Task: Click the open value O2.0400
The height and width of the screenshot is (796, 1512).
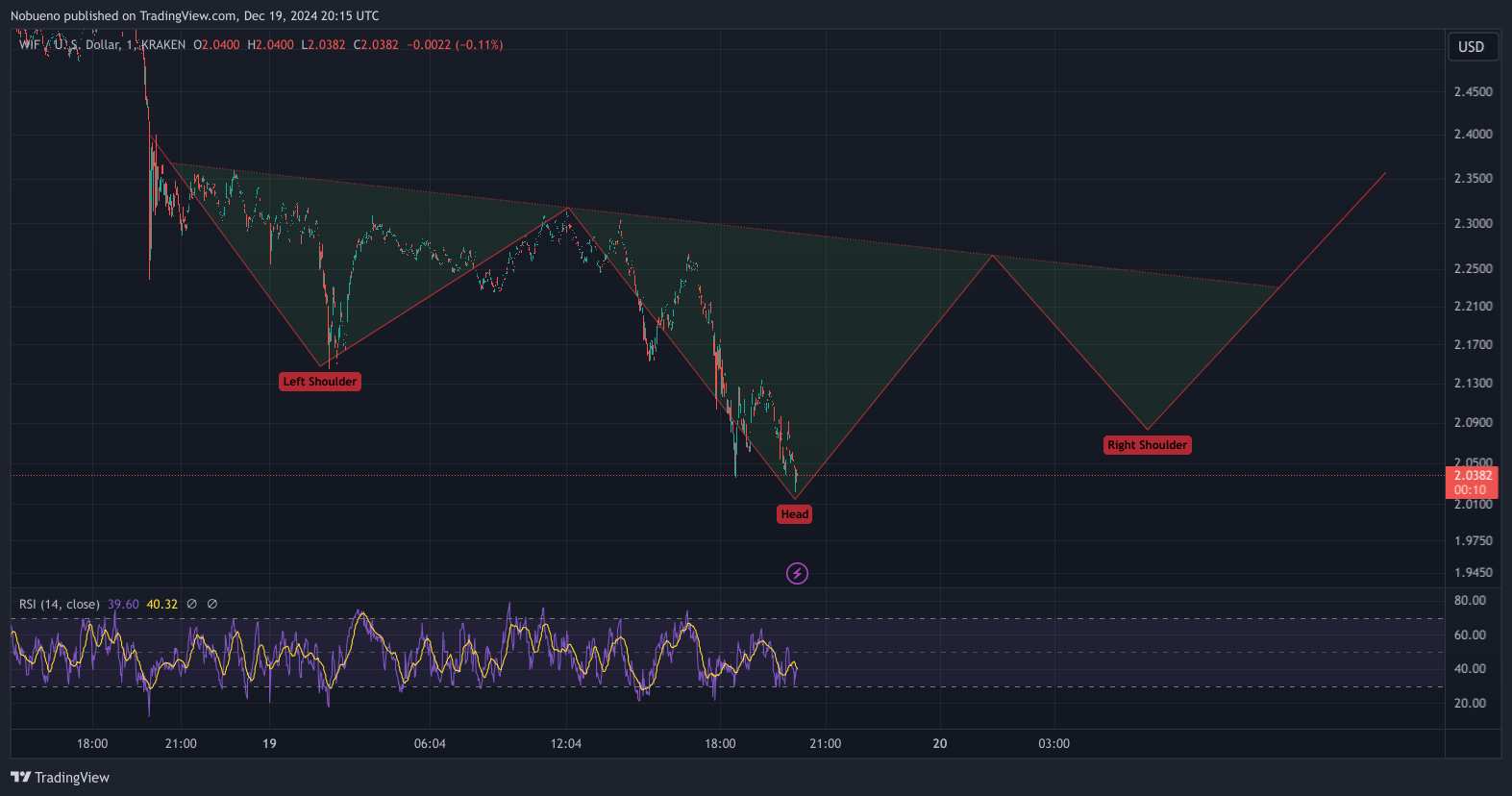Action: [216, 44]
